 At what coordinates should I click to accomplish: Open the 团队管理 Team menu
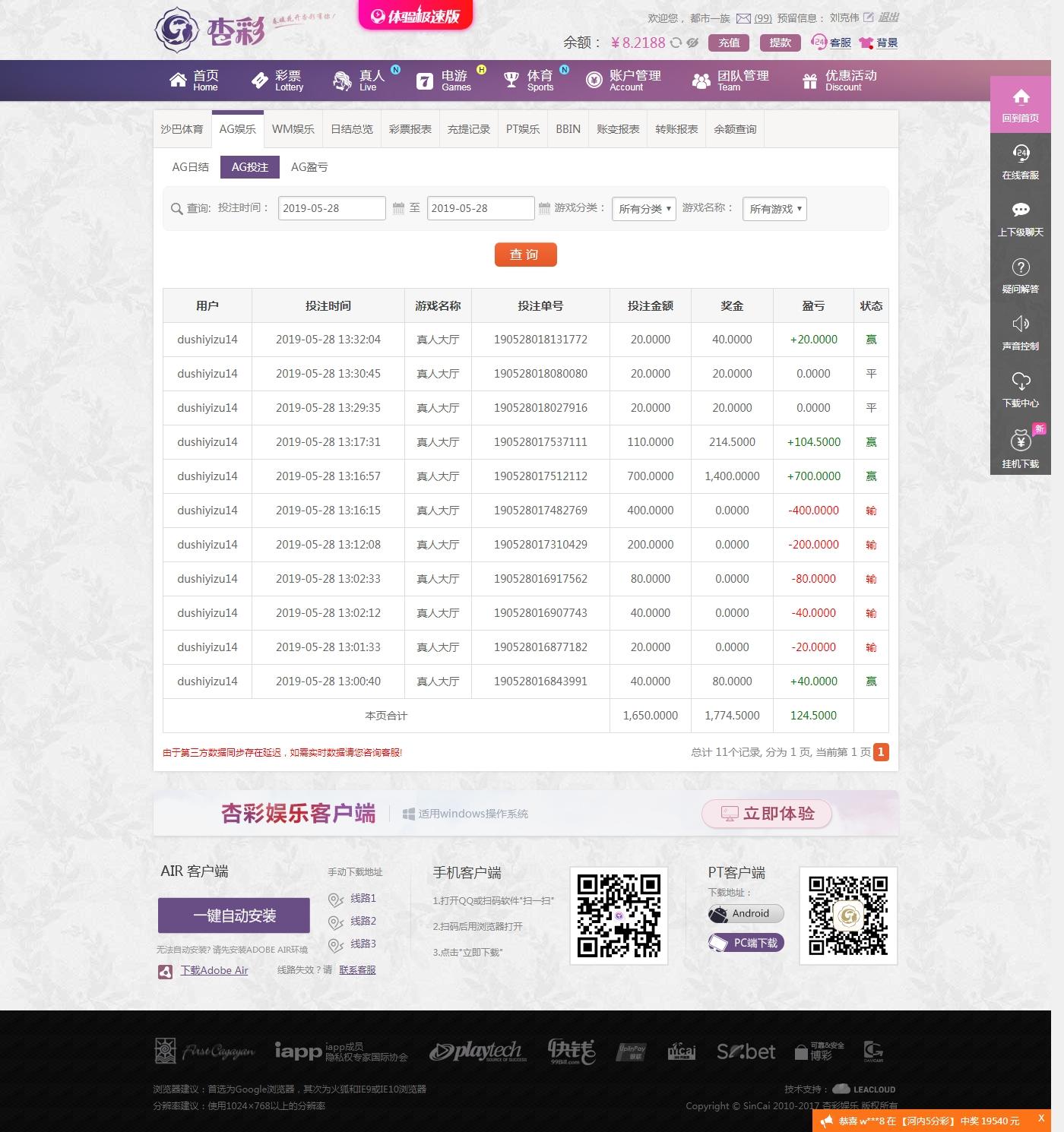730,81
